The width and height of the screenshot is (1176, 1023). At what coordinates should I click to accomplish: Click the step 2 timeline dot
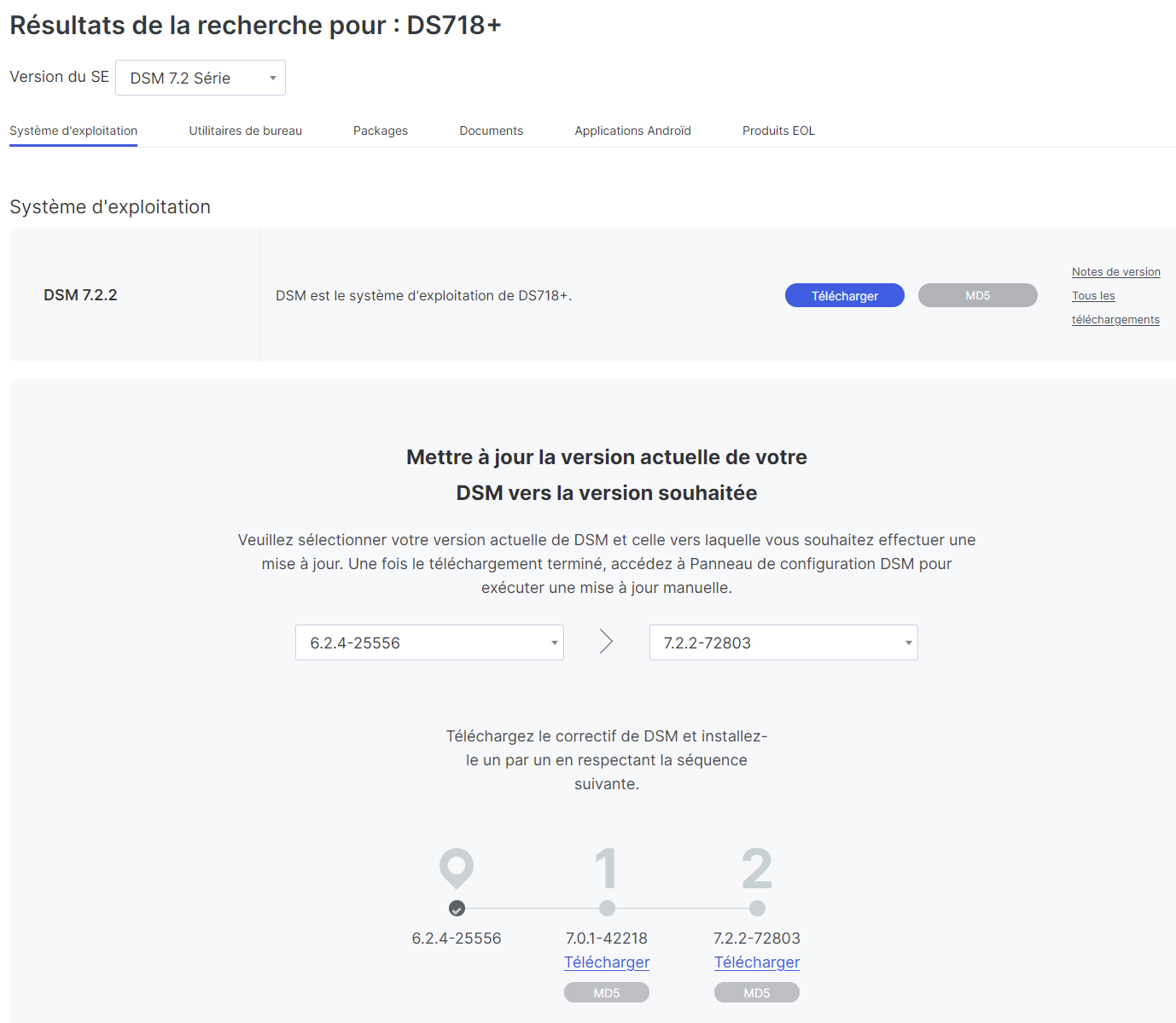point(757,908)
